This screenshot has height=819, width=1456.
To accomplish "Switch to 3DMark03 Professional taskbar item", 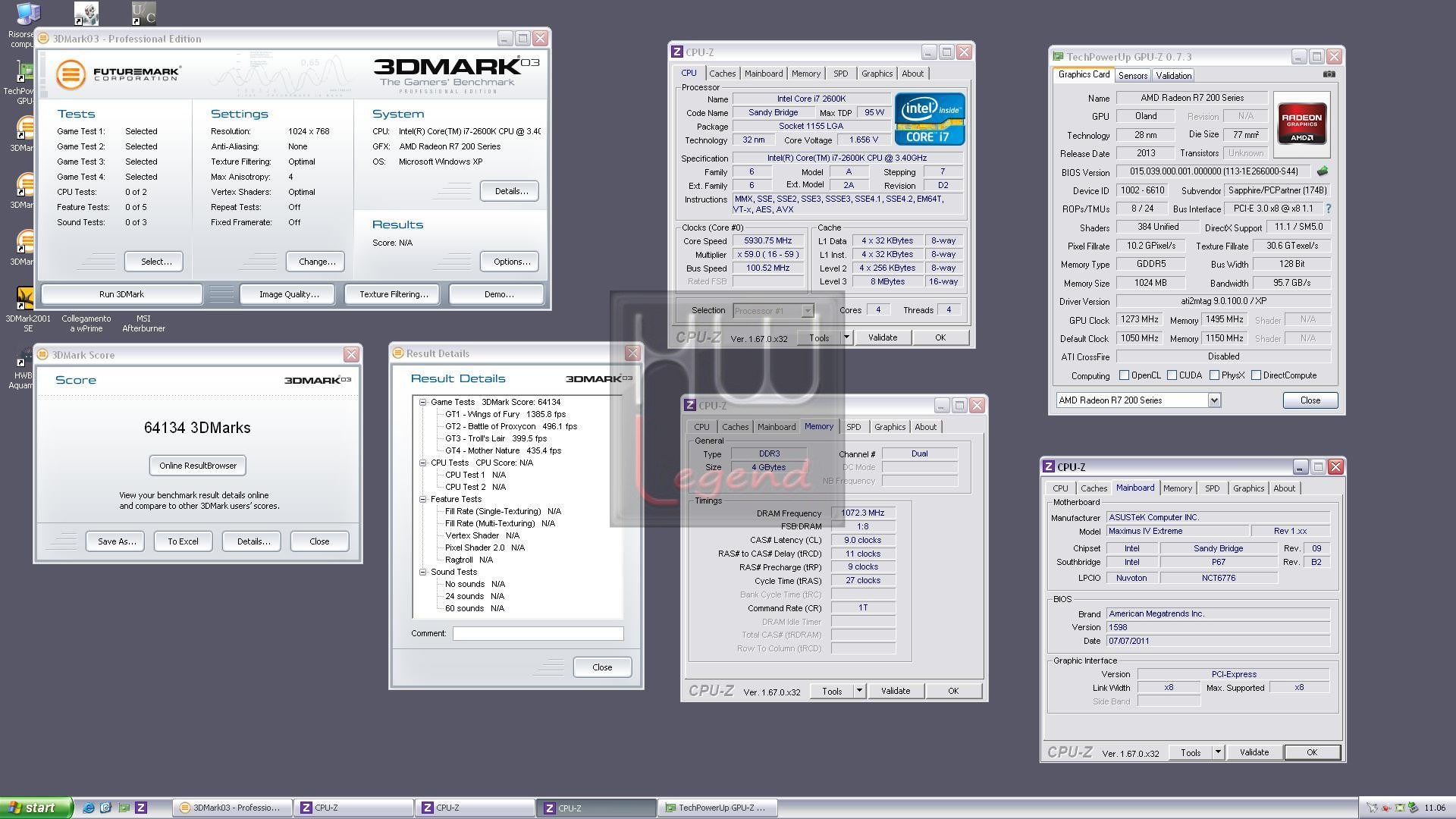I will (231, 808).
